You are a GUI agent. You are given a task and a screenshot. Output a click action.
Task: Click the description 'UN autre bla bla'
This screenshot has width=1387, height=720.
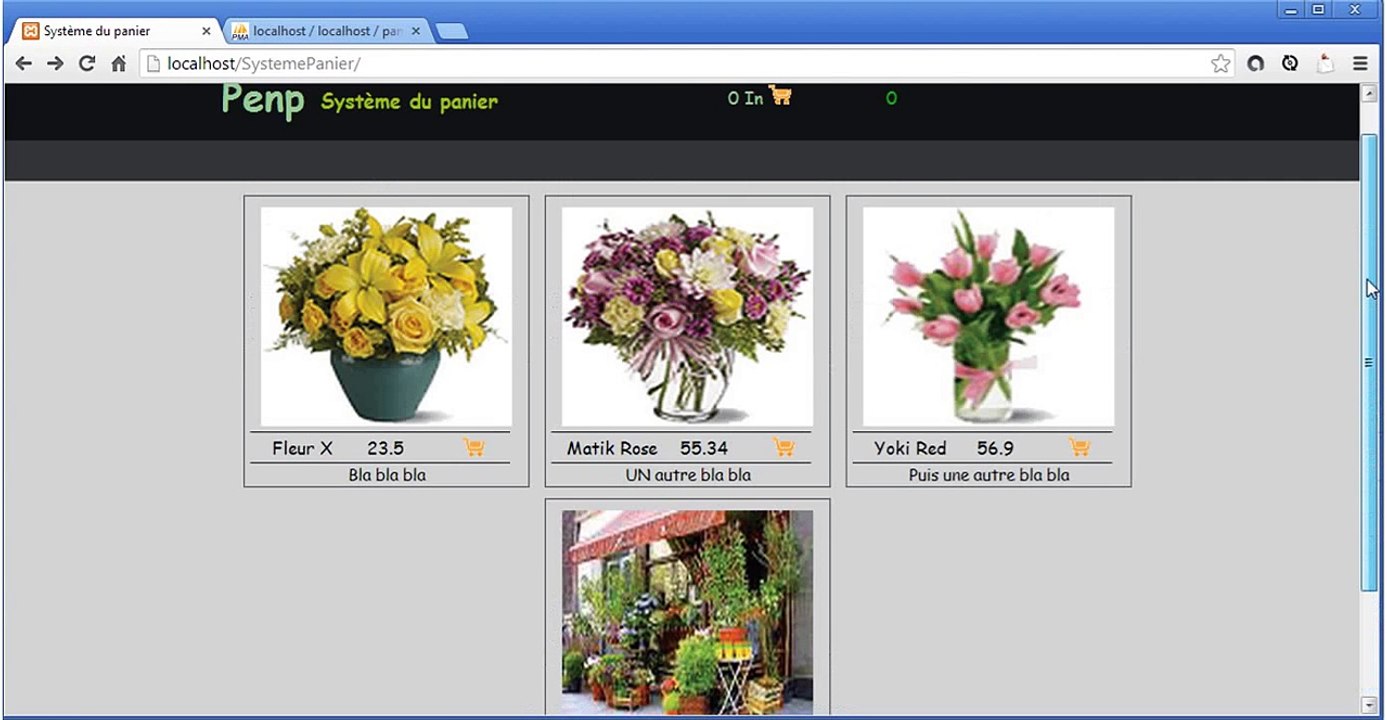(688, 475)
